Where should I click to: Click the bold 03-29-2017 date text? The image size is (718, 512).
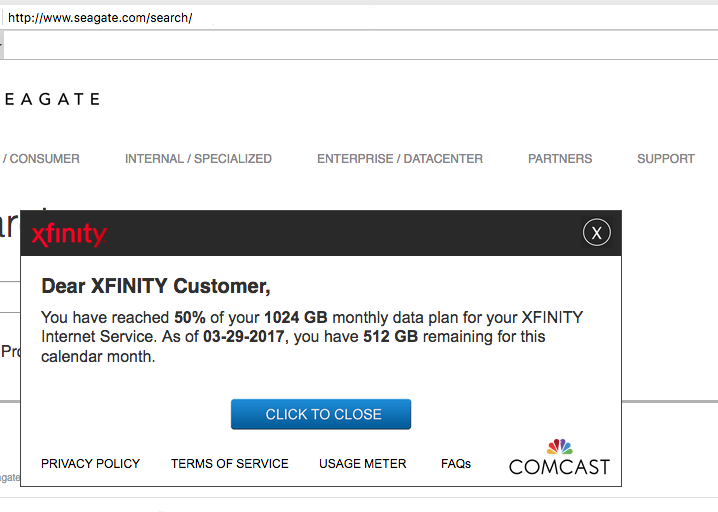[244, 337]
